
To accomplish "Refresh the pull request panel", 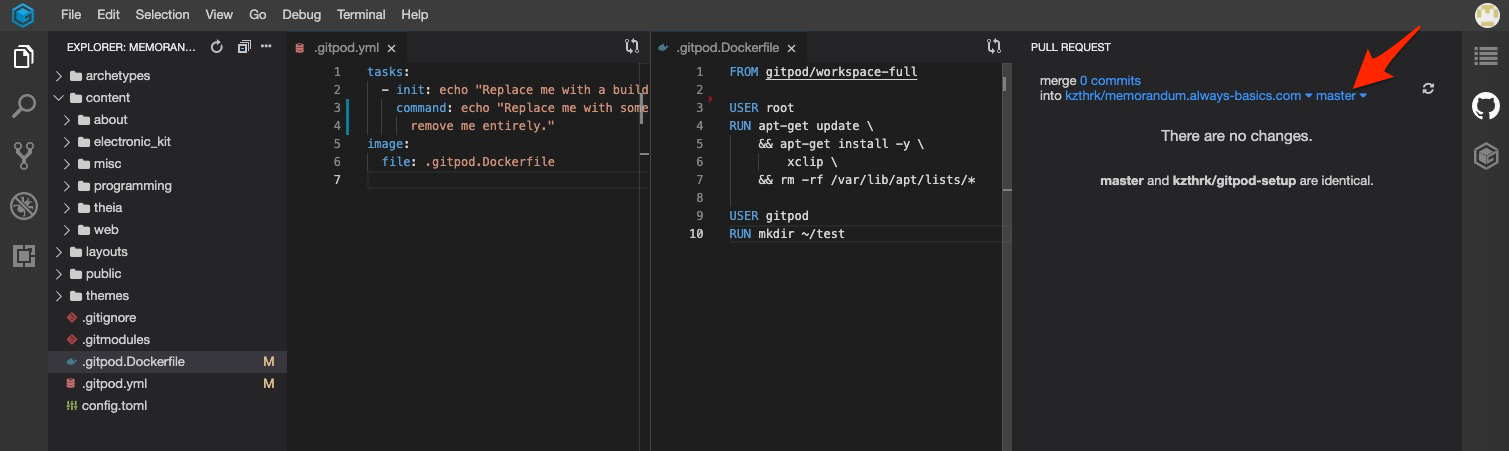I will click(1428, 88).
